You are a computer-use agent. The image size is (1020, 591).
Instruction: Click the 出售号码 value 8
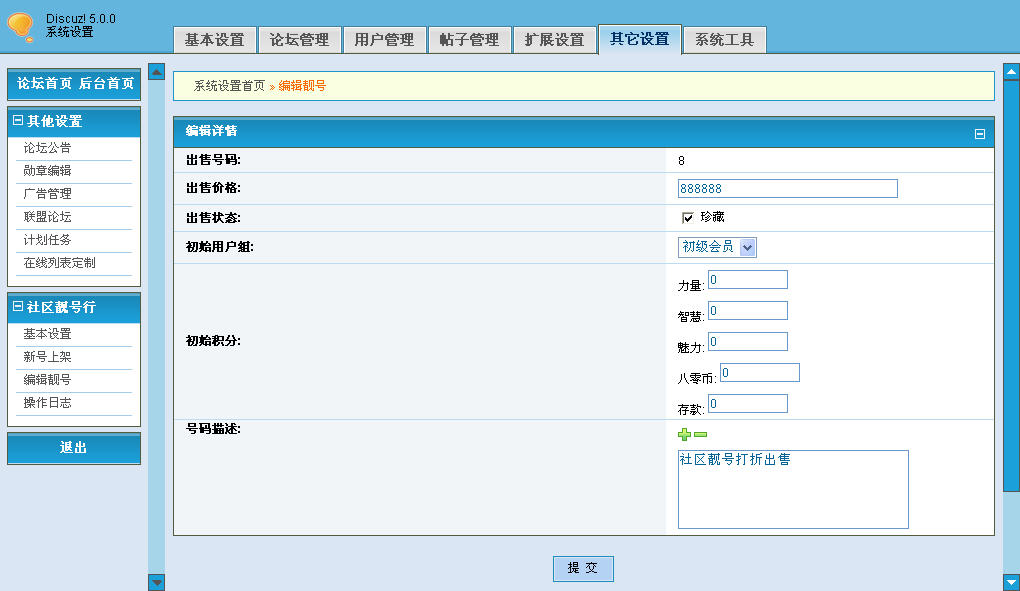681,161
